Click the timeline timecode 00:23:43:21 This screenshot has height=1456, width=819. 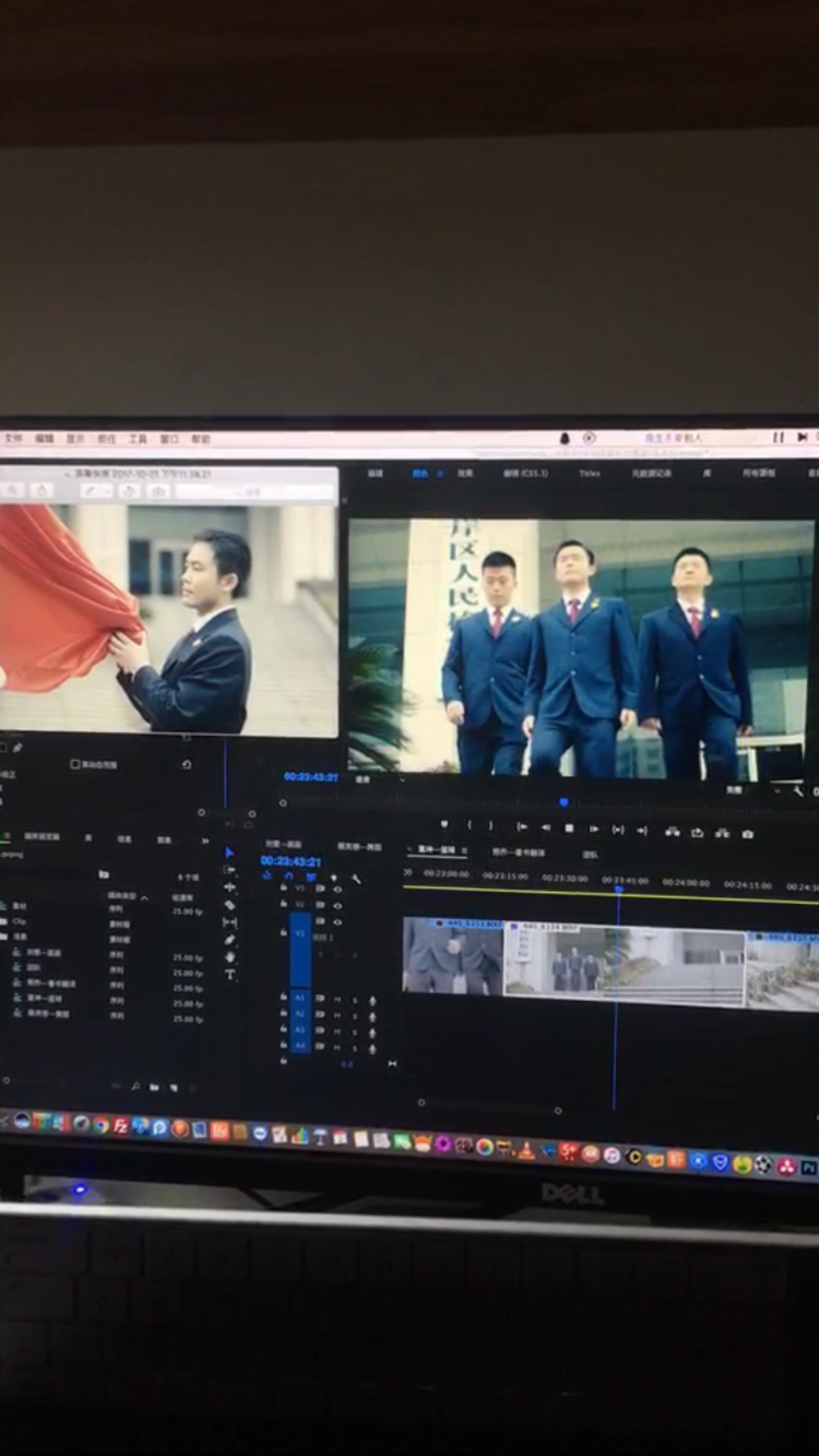pyautogui.click(x=290, y=861)
